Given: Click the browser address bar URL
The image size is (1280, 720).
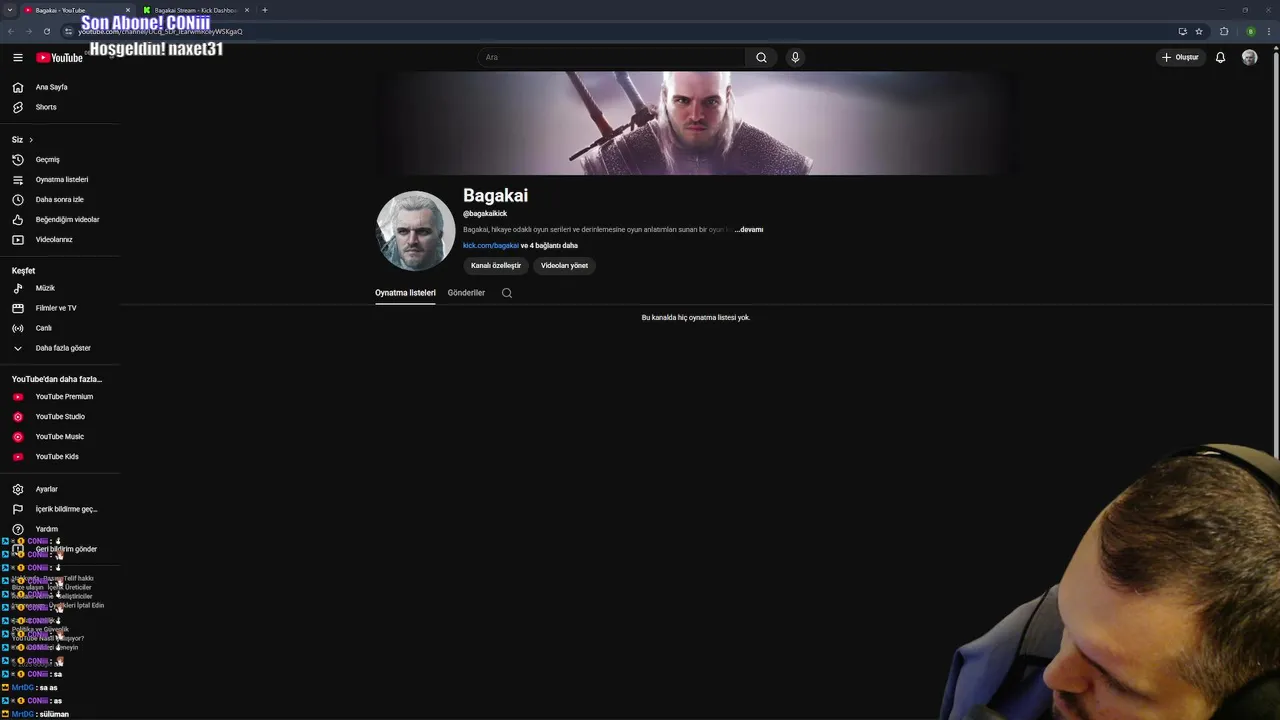Looking at the screenshot, I should click(x=160, y=31).
